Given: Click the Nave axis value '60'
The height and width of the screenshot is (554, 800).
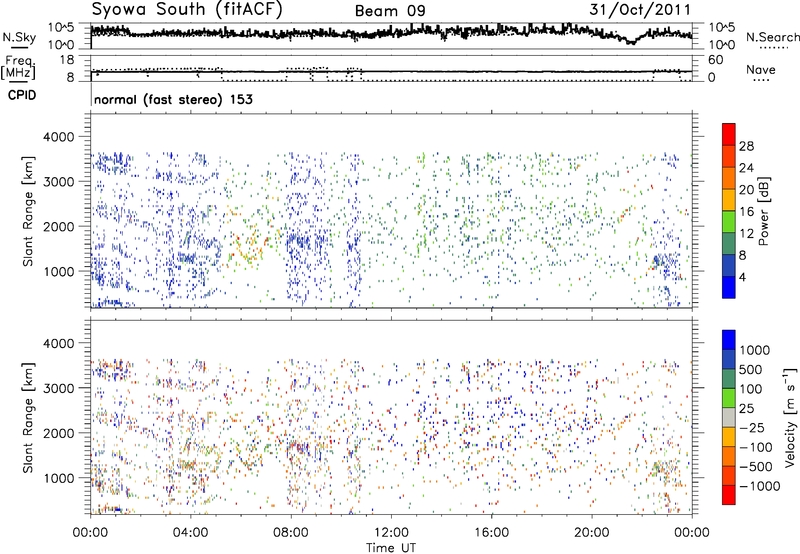Looking at the screenshot, I should [x=715, y=60].
